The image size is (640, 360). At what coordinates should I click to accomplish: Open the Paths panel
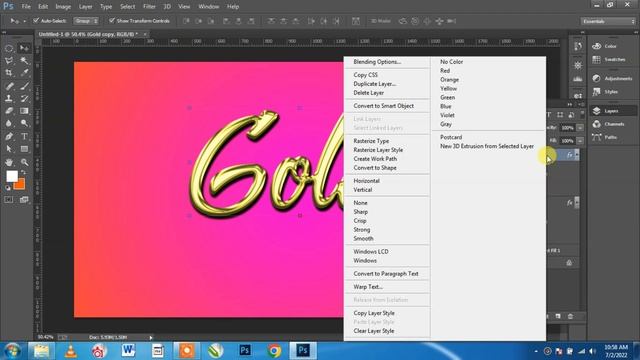point(605,138)
